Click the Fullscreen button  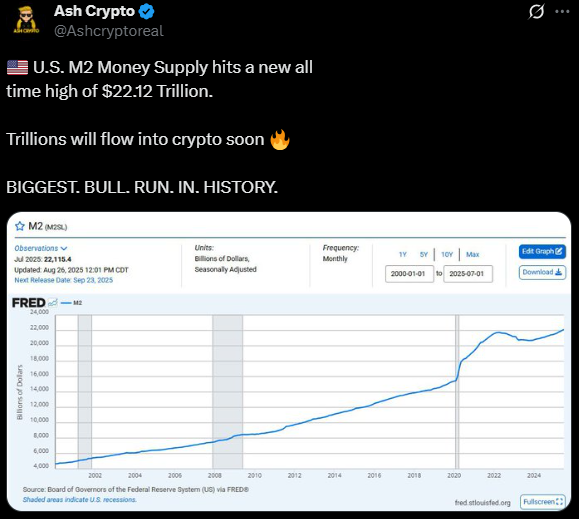pyautogui.click(x=543, y=502)
